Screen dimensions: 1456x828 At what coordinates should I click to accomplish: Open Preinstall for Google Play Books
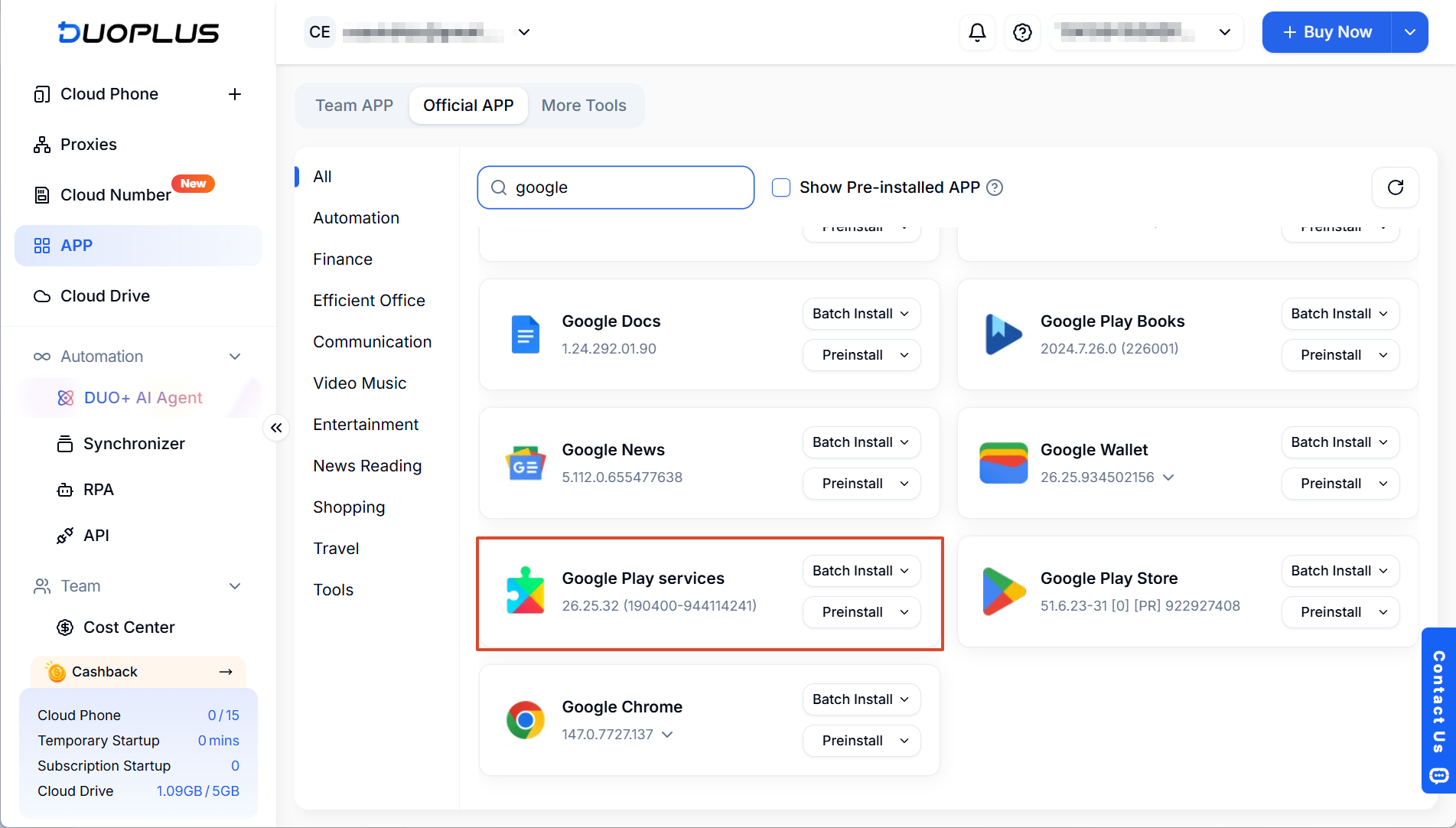[1340, 355]
